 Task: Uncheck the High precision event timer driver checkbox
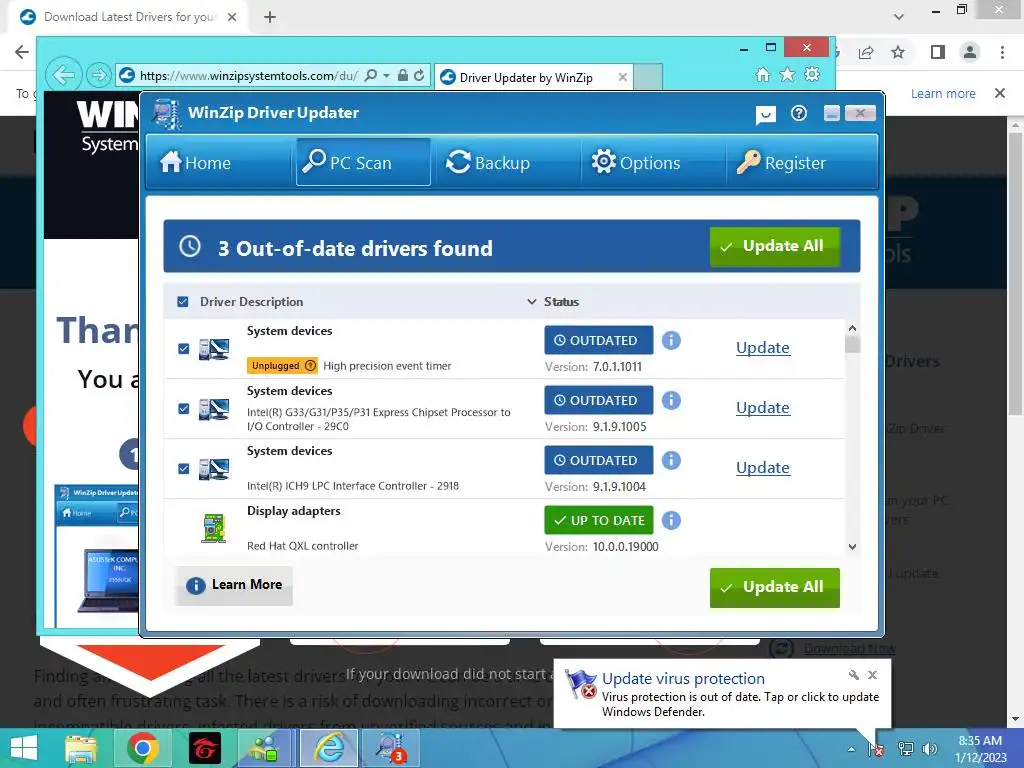pyautogui.click(x=184, y=349)
